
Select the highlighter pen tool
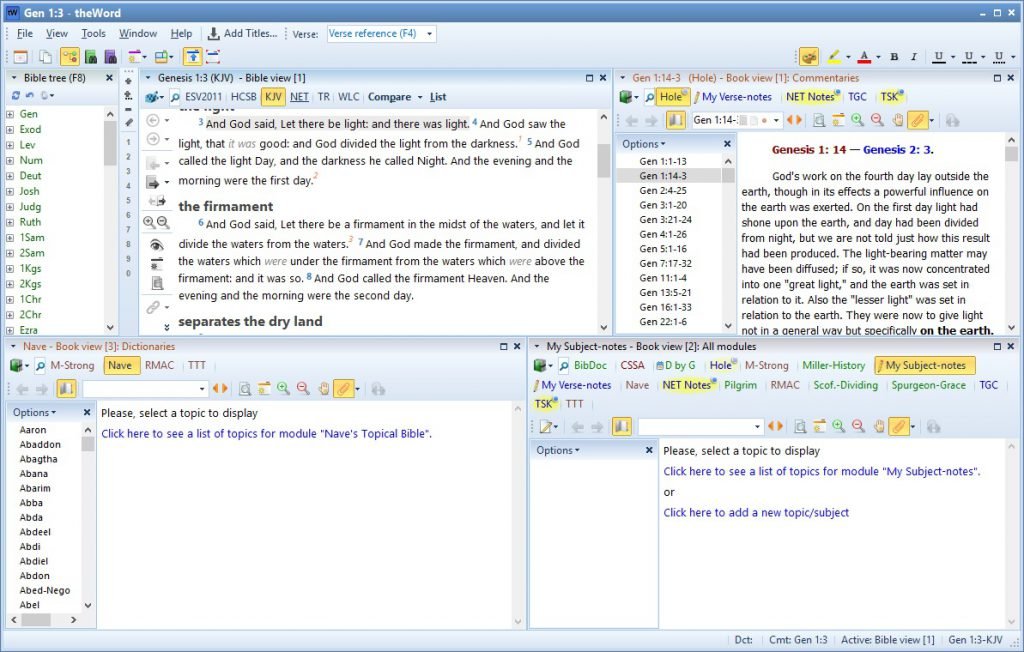coord(836,57)
